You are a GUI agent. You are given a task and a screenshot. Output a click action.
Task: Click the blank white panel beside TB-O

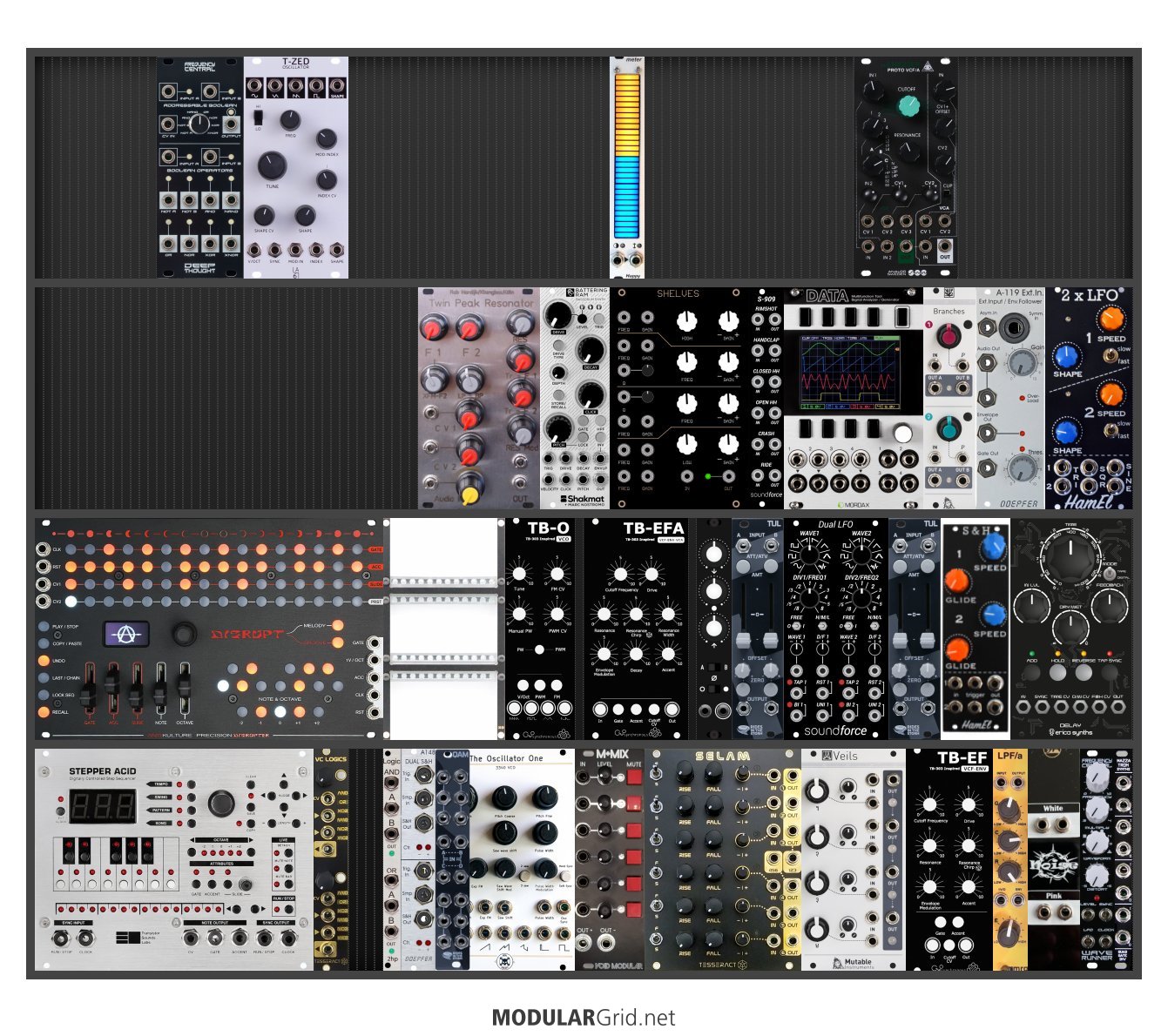[444, 629]
